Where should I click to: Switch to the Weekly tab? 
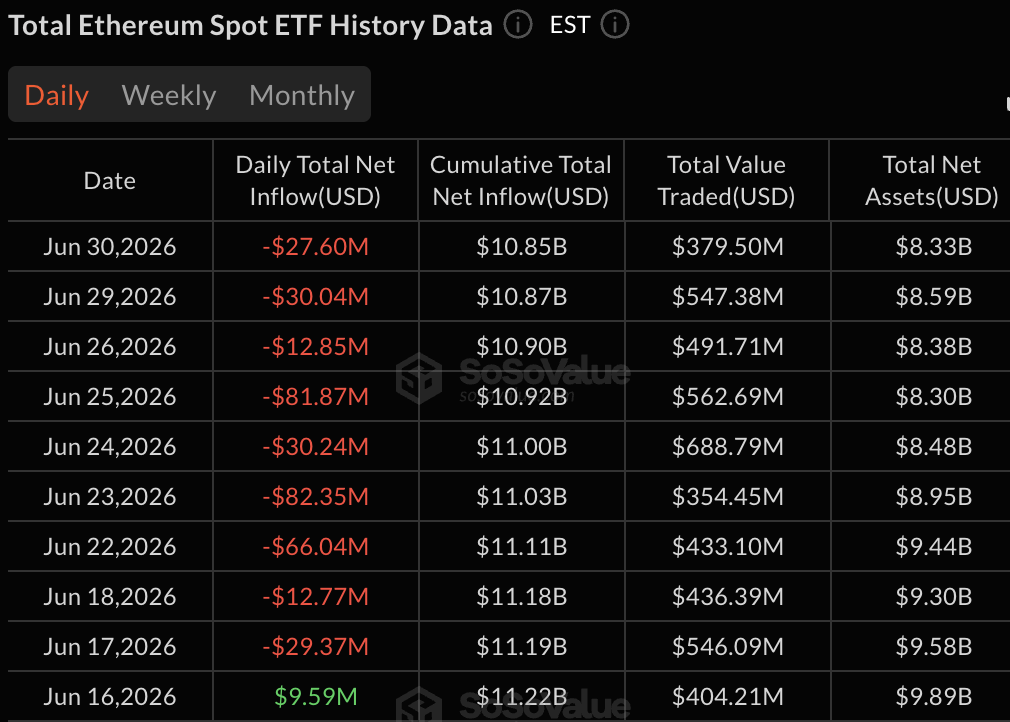(x=169, y=95)
